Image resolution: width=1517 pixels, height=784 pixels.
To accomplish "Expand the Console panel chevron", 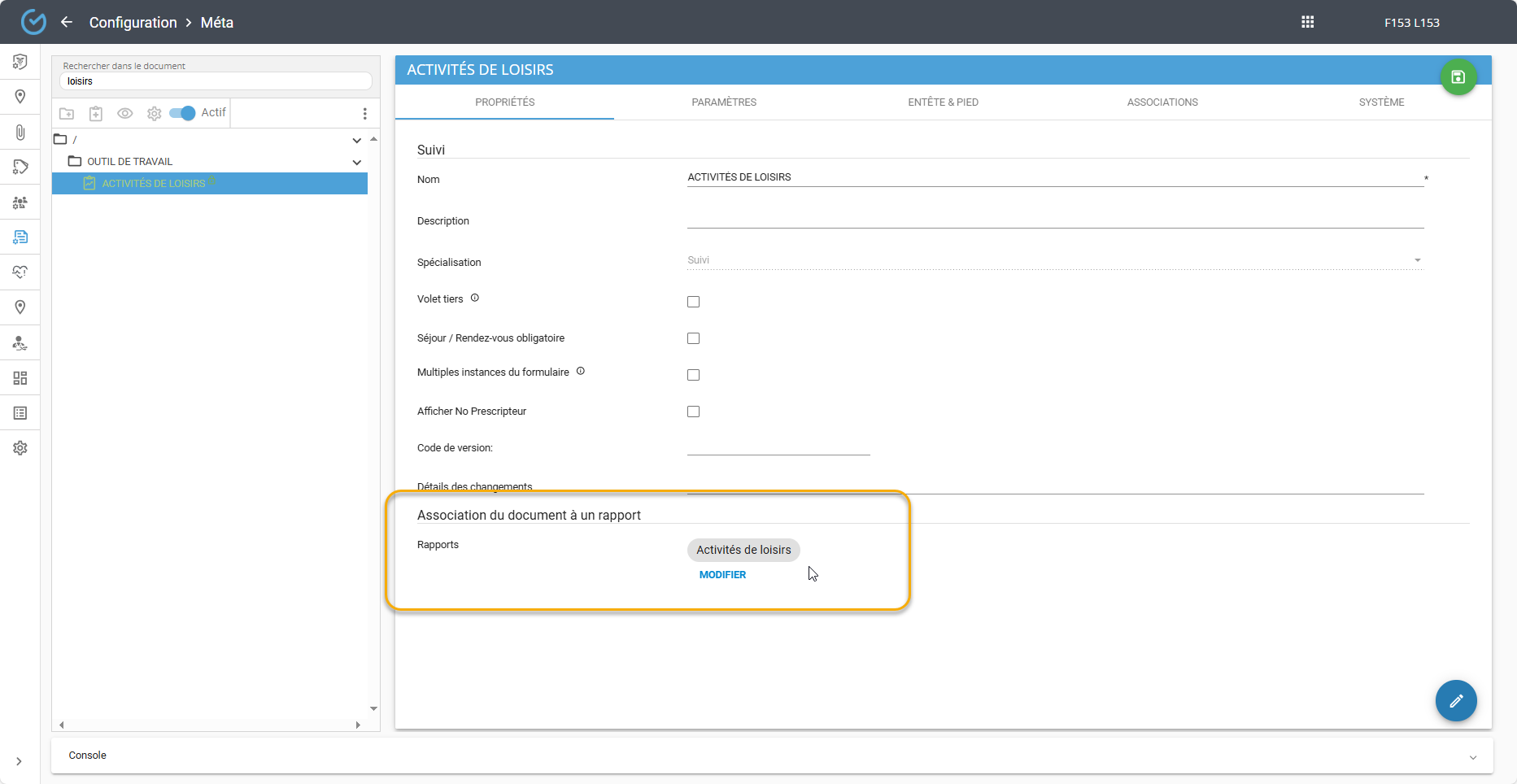I will tap(1472, 756).
